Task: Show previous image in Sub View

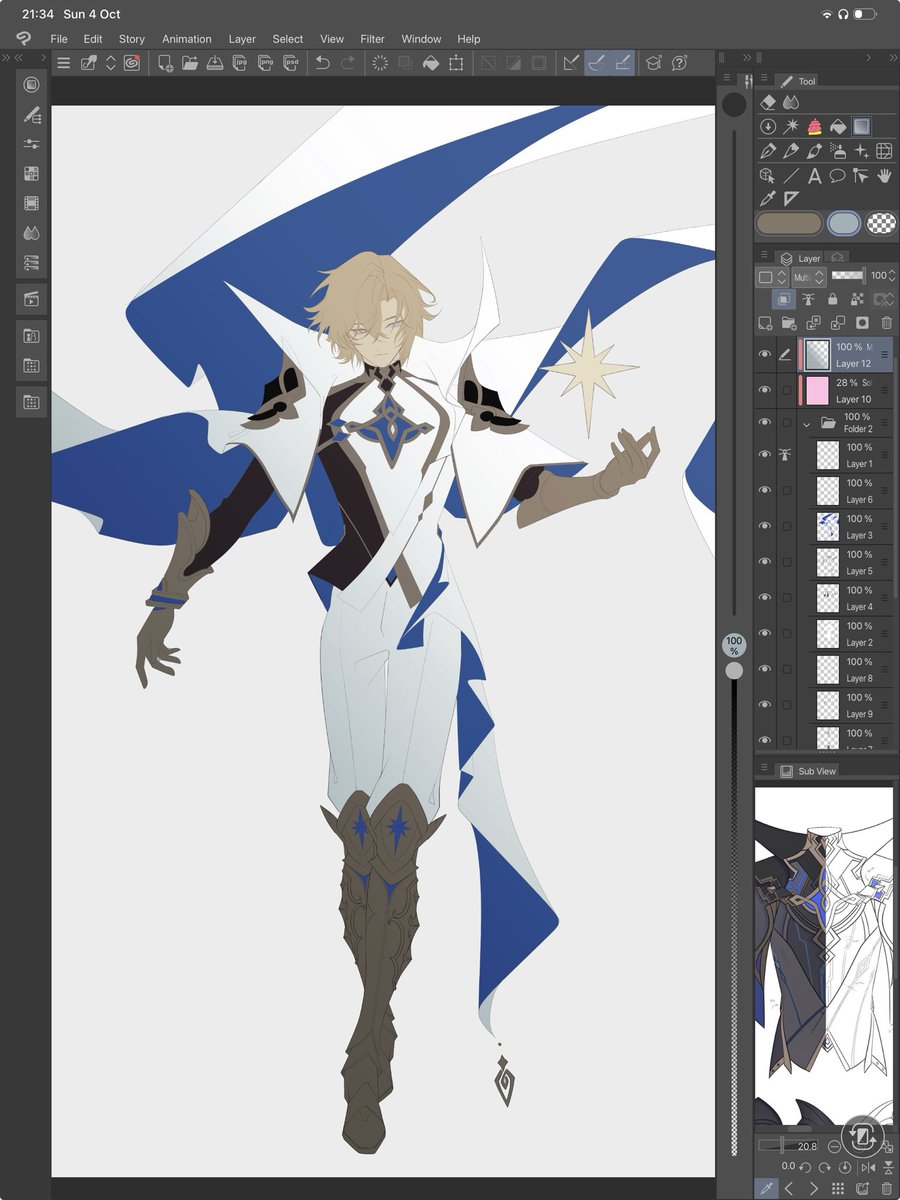Action: (790, 1188)
